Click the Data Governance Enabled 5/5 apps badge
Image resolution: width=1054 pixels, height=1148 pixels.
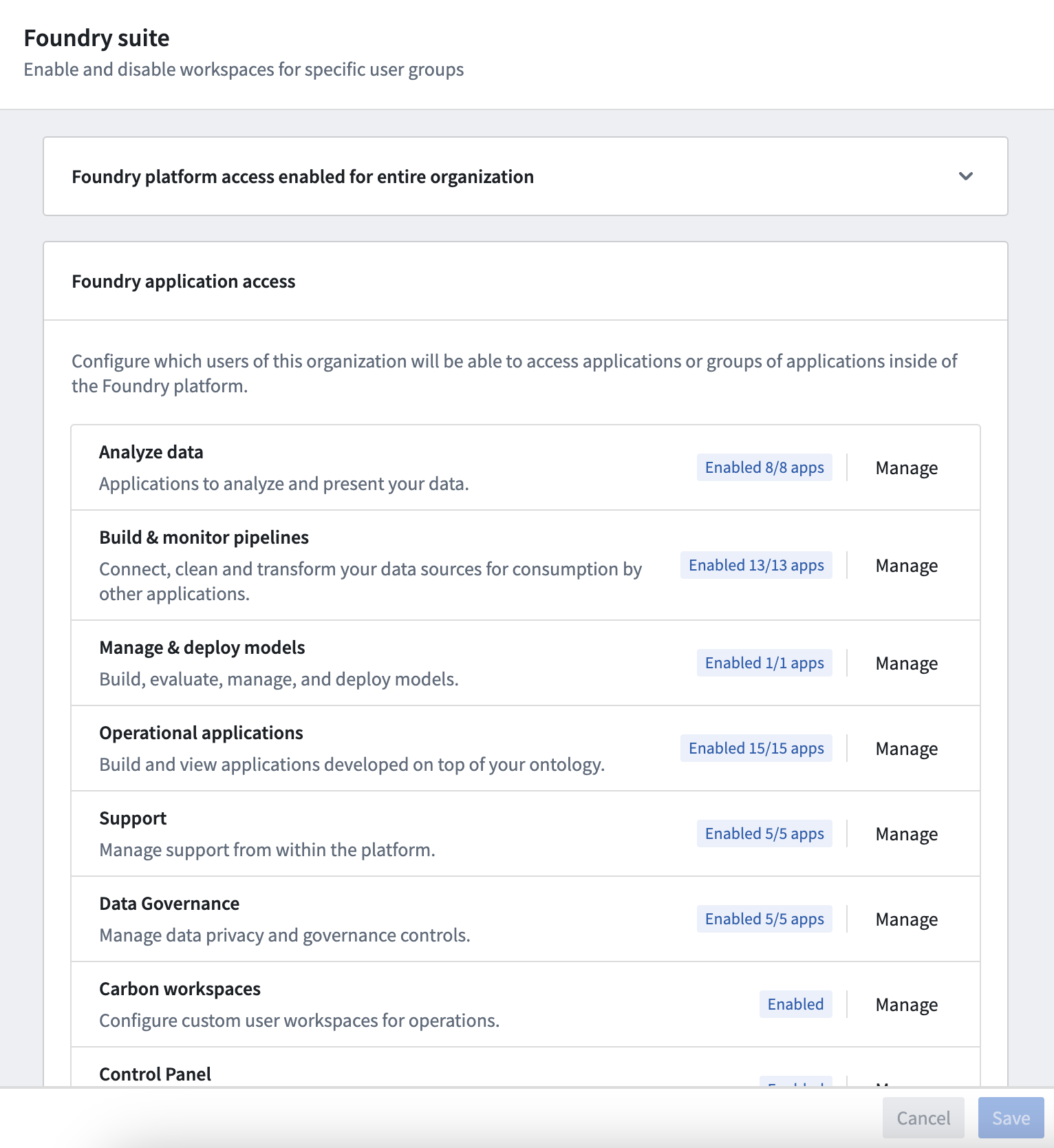click(x=764, y=919)
